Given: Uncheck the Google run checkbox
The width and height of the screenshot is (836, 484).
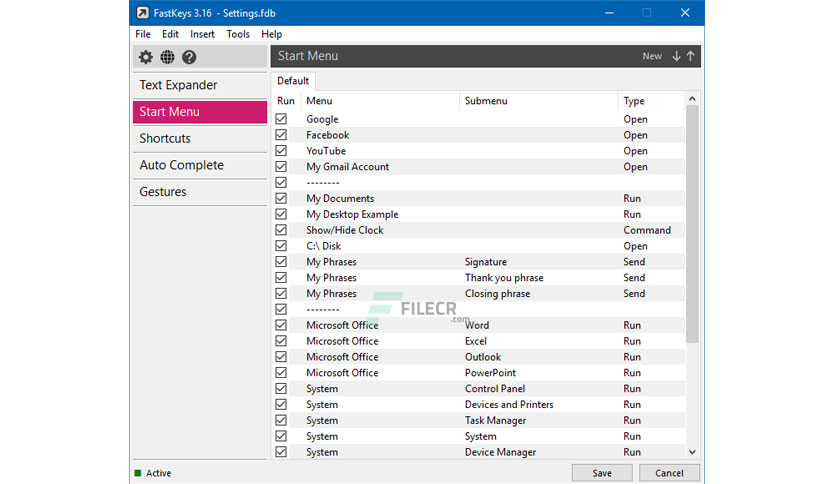Looking at the screenshot, I should (x=281, y=119).
